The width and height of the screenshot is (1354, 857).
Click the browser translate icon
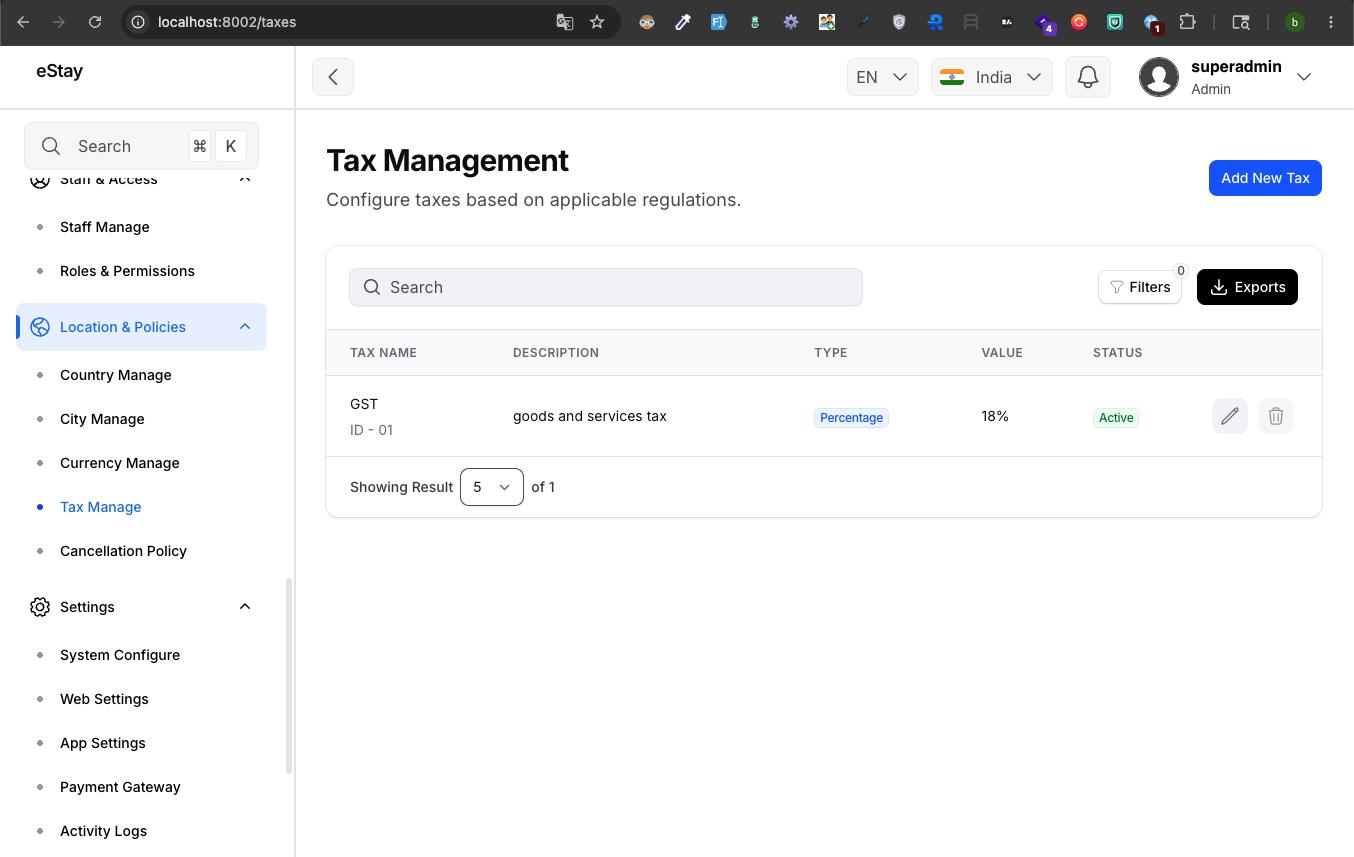point(565,22)
